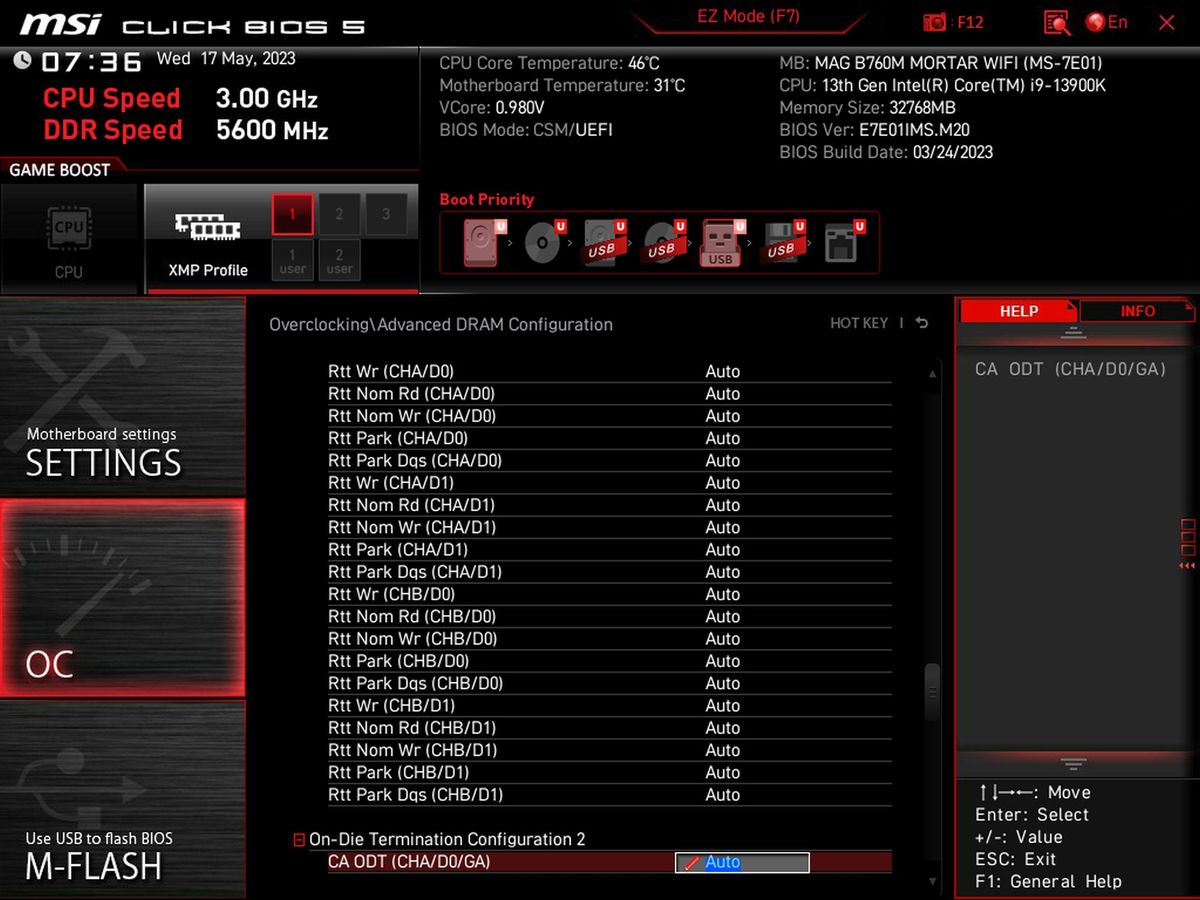The height and width of the screenshot is (900, 1200).
Task: Select the Rtt Nom Wr (CHB/D0) row
Action: (610, 638)
